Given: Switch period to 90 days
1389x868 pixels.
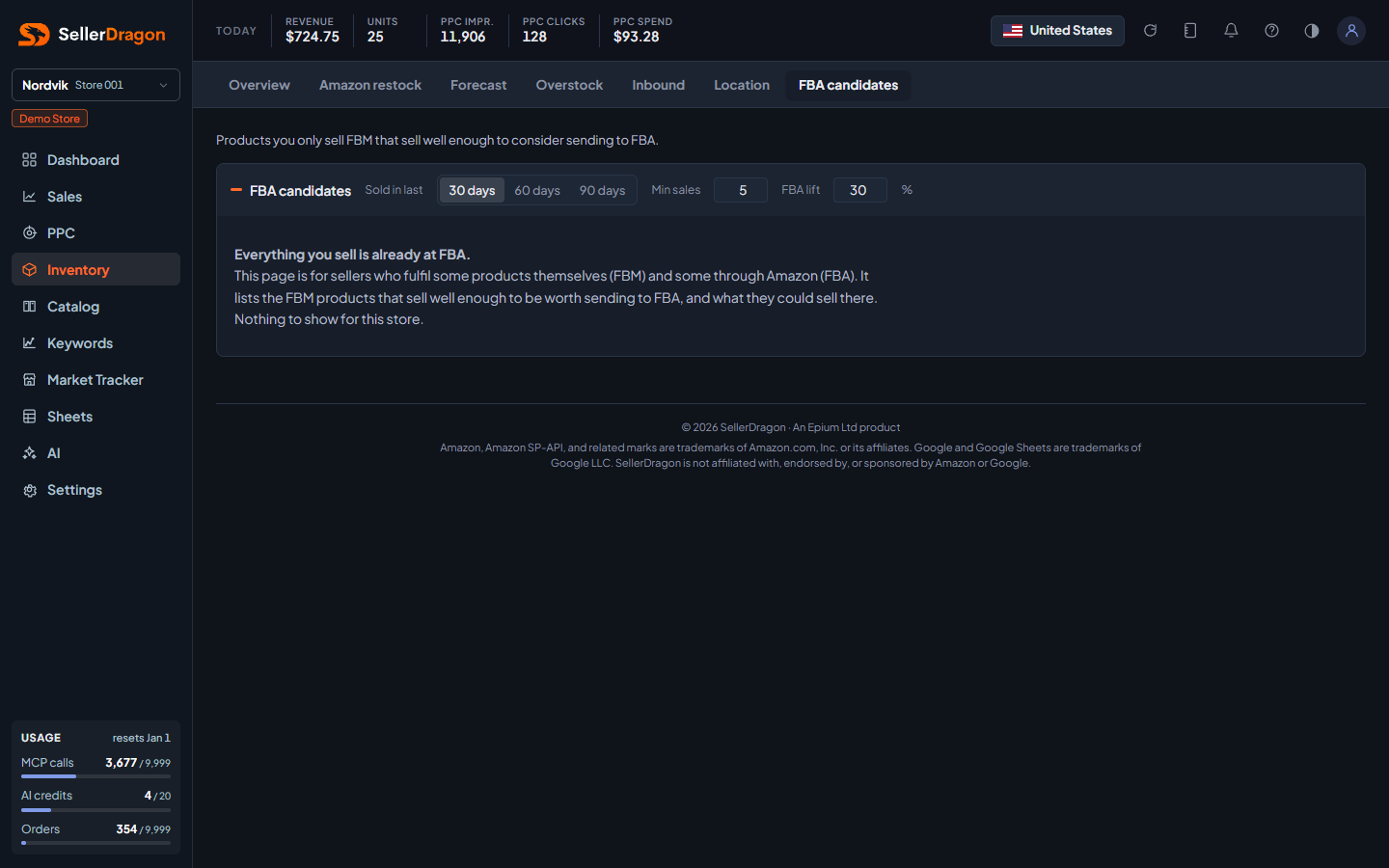Looking at the screenshot, I should coord(602,190).
